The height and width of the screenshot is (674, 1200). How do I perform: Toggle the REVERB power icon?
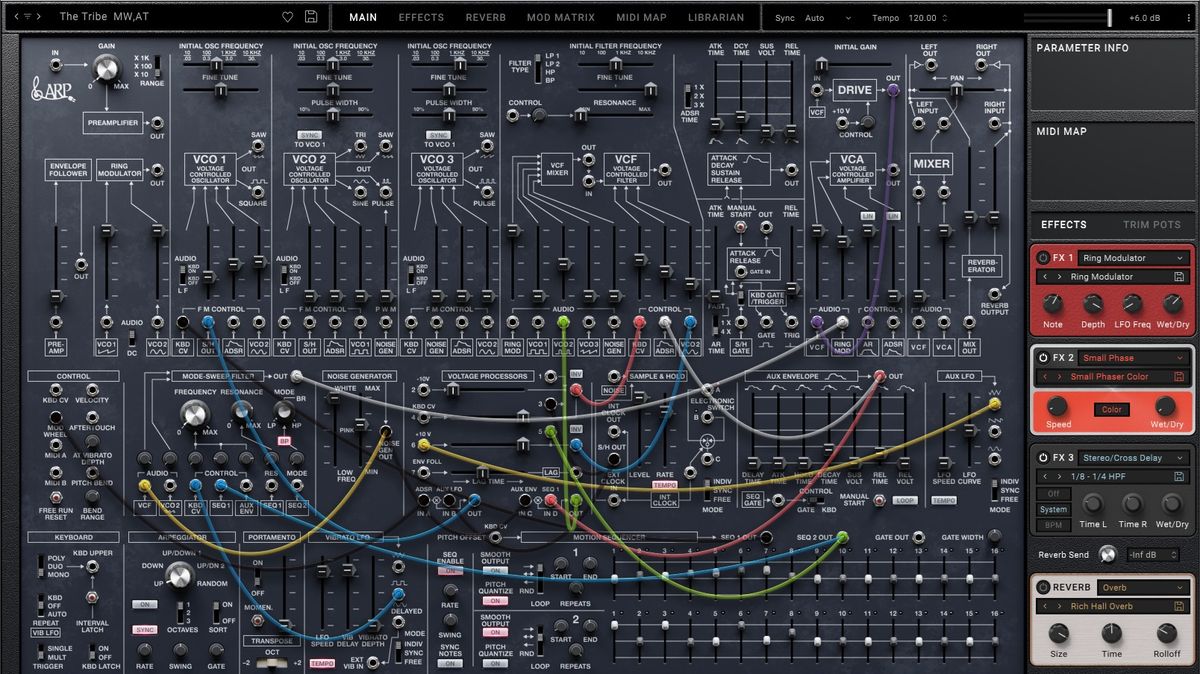click(x=1044, y=587)
